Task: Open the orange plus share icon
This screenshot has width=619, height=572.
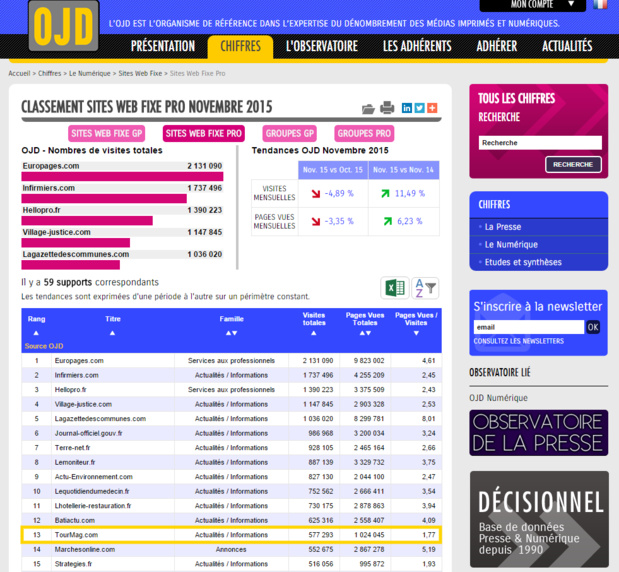Action: [432, 108]
